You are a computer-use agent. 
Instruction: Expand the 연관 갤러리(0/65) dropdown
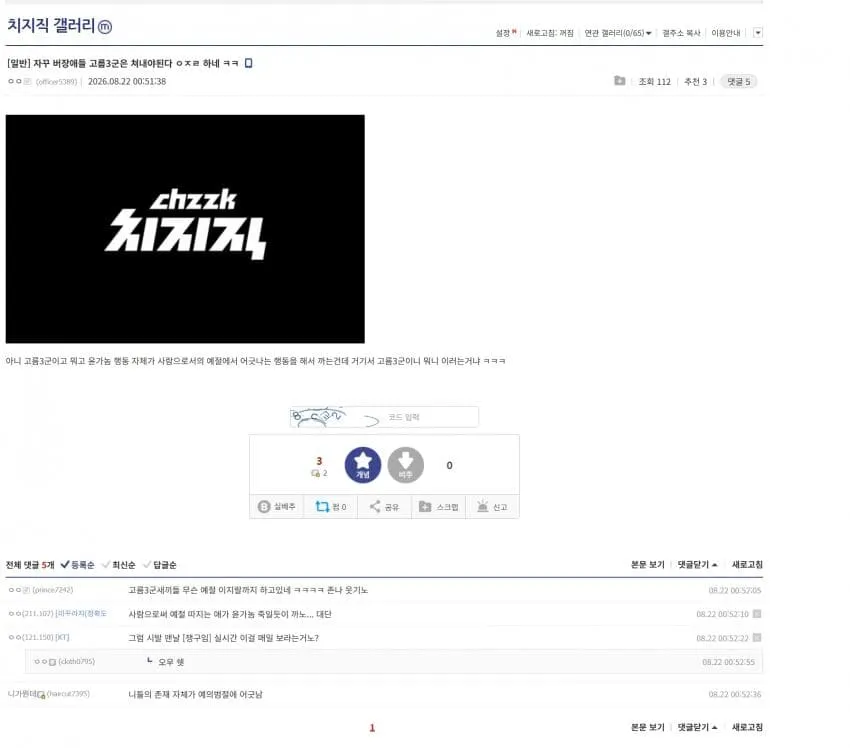click(x=618, y=33)
